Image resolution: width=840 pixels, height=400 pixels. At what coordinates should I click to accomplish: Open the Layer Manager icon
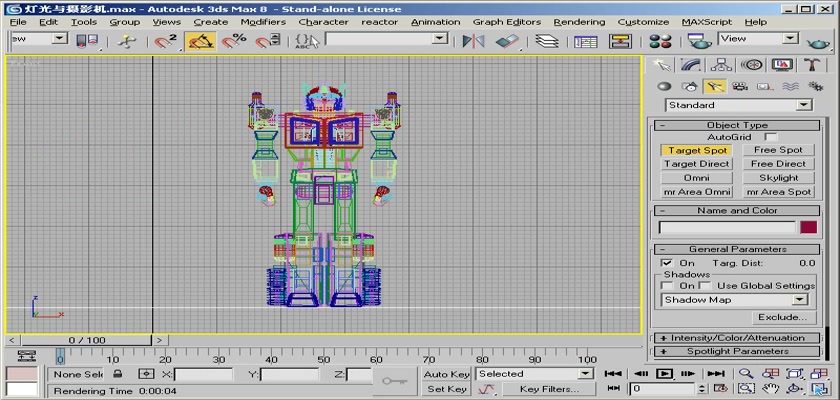[x=547, y=41]
